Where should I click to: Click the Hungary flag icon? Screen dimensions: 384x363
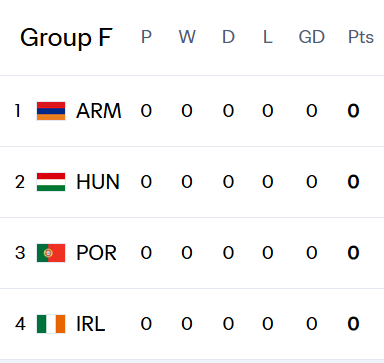coord(51,182)
